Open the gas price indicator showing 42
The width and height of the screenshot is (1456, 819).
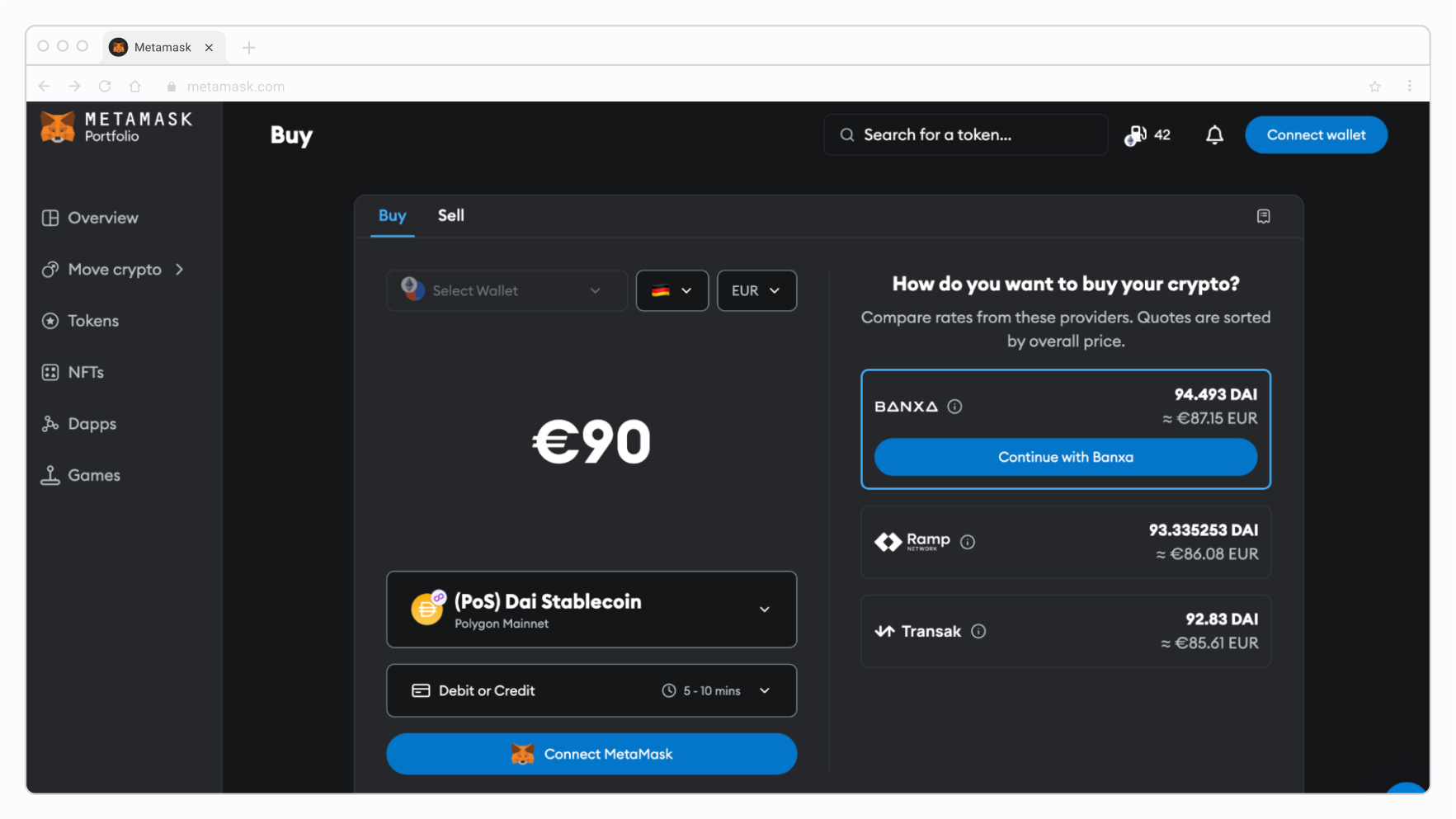click(1147, 135)
